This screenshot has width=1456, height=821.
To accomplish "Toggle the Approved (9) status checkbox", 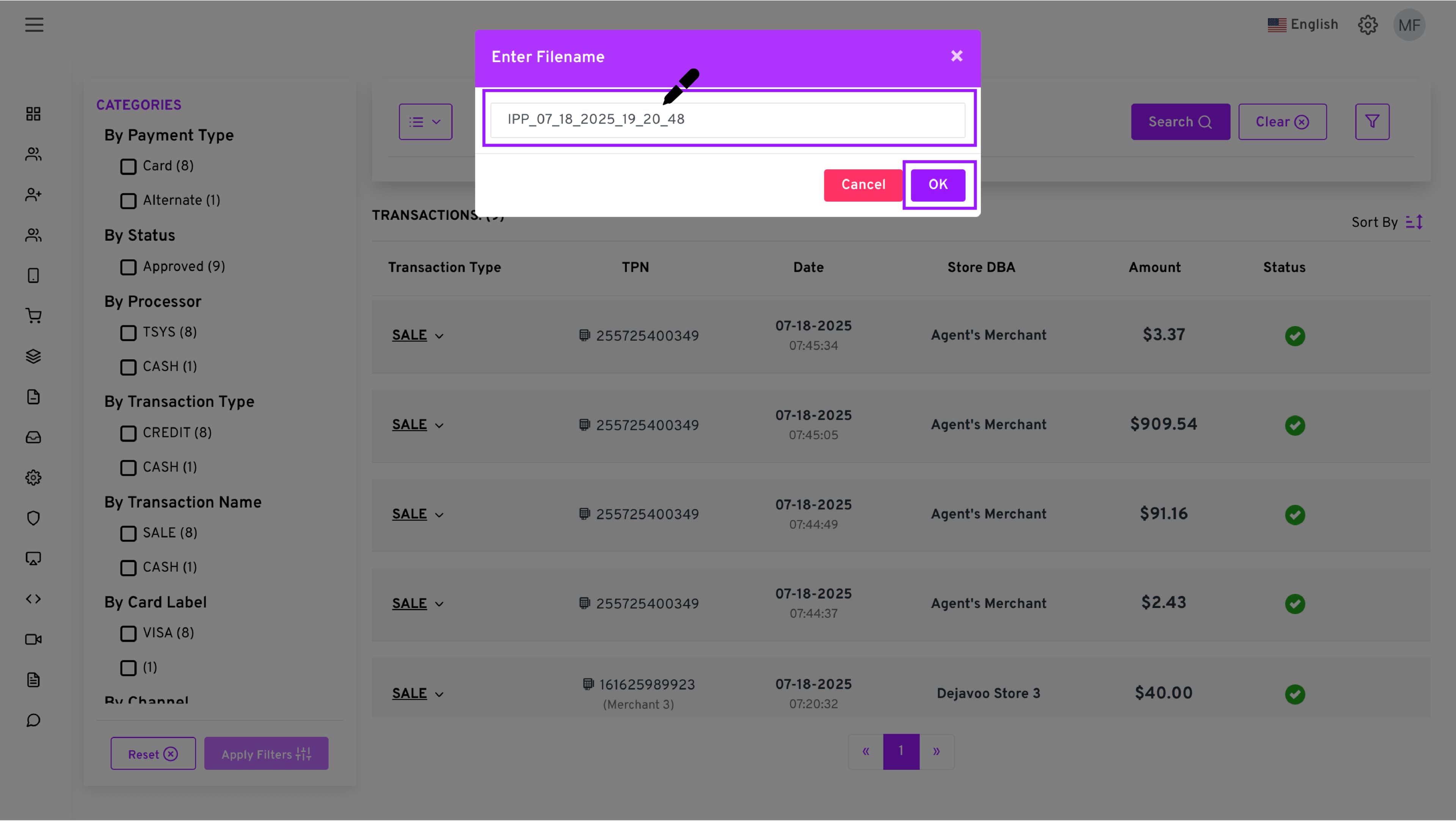I will 128,267.
